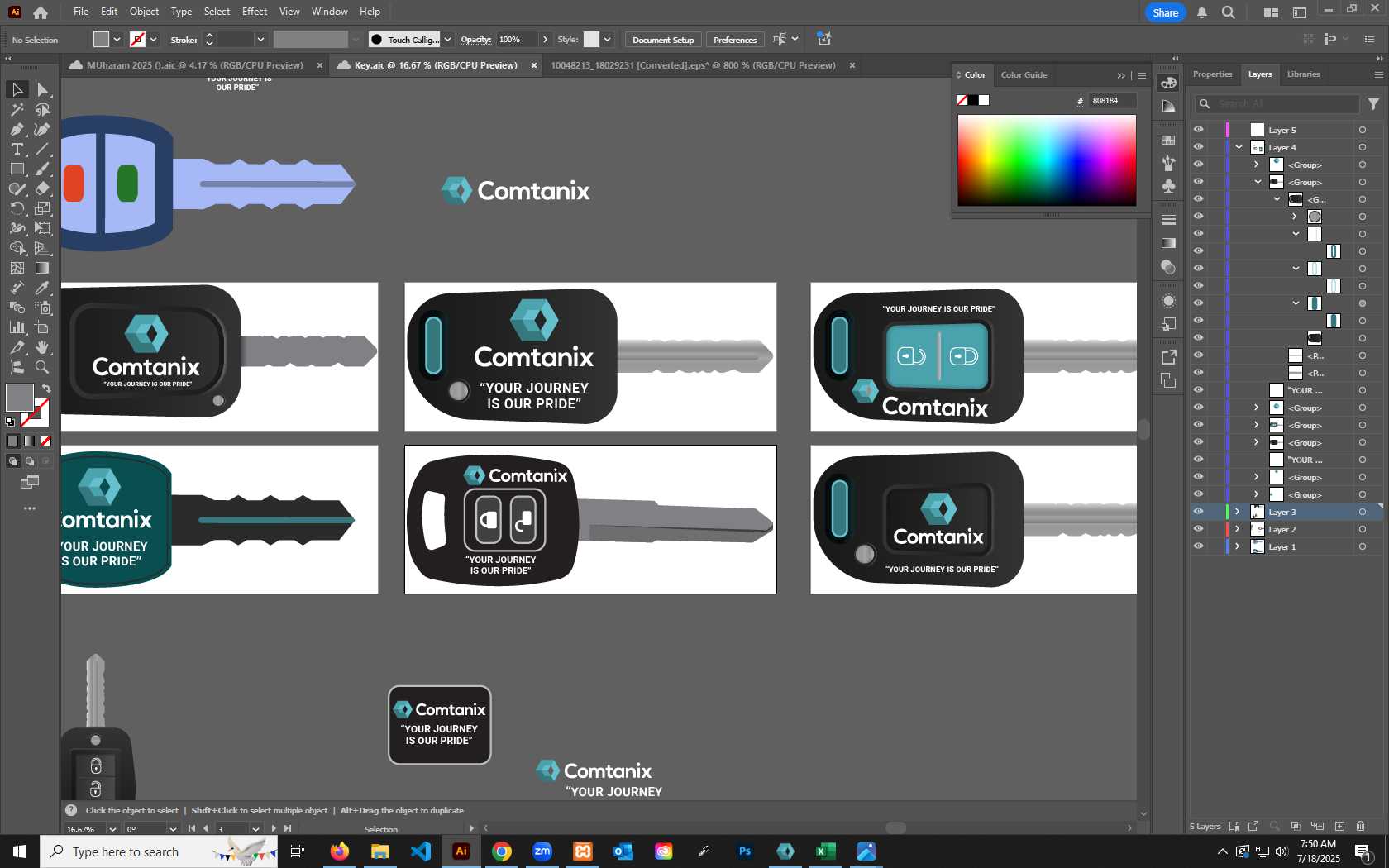This screenshot has height=868, width=1389.
Task: Select the Zoom tool
Action: pos(42,367)
